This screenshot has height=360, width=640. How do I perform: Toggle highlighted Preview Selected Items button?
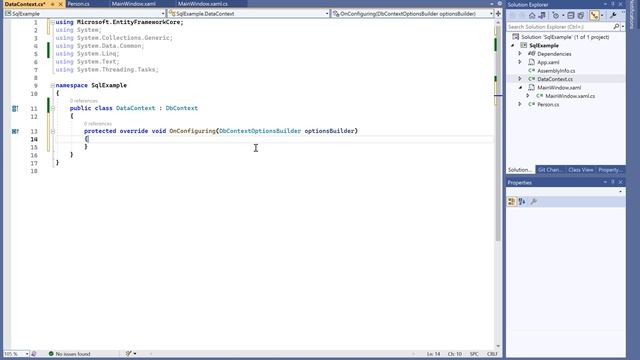point(594,16)
